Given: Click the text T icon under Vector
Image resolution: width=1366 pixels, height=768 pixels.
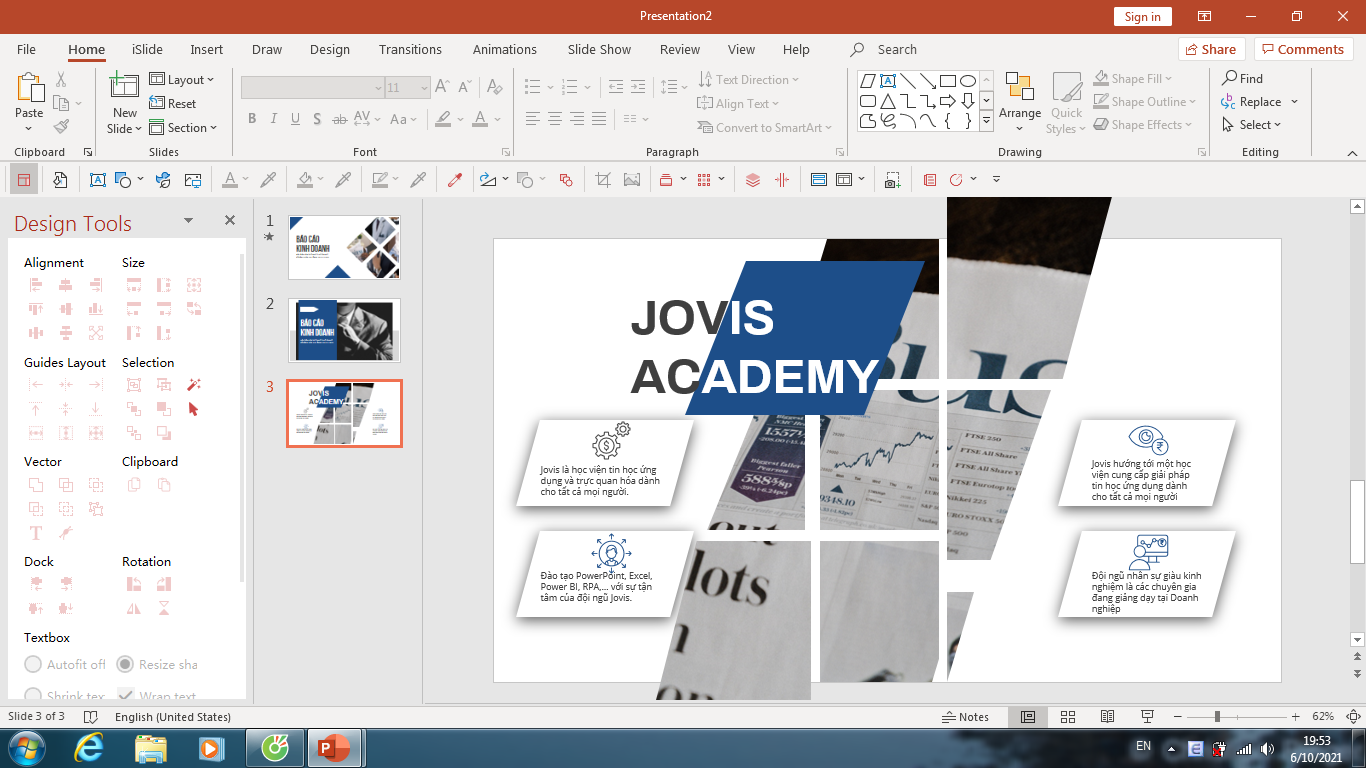Looking at the screenshot, I should pyautogui.click(x=36, y=533).
